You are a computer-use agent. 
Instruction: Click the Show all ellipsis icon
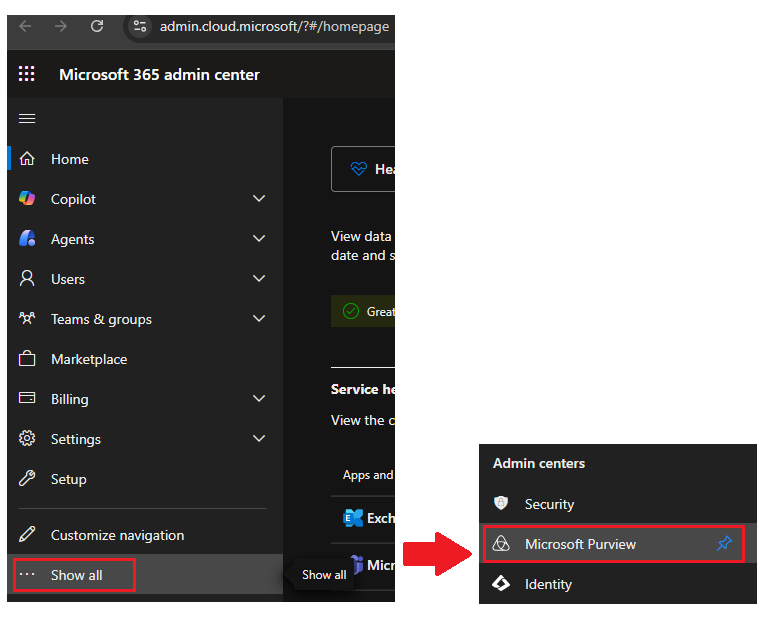(x=27, y=574)
